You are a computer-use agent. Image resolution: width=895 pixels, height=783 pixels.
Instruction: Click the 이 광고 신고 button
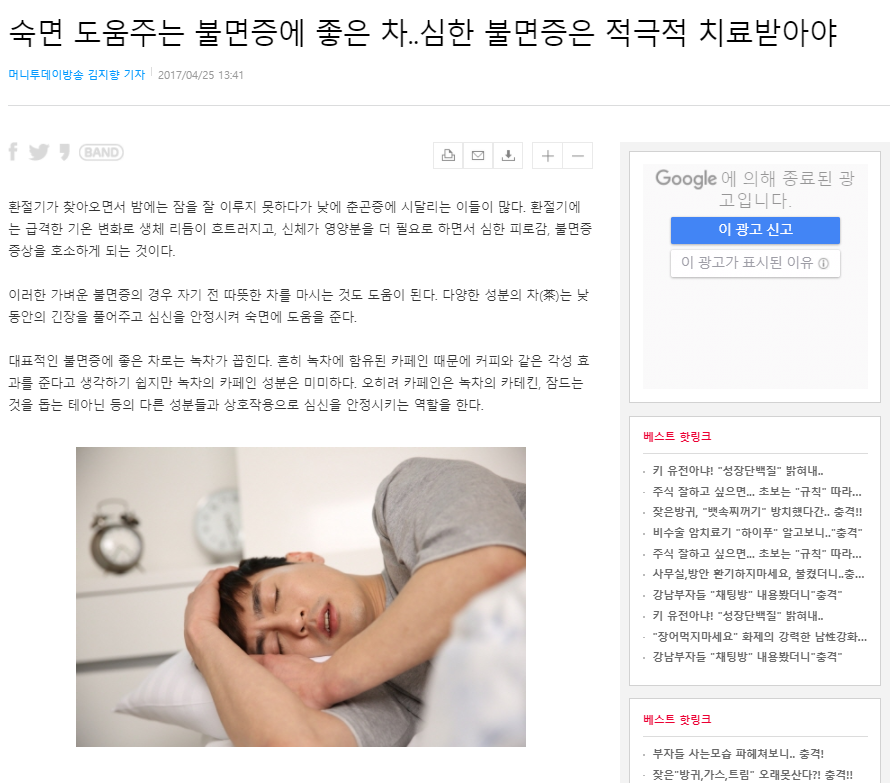[755, 230]
